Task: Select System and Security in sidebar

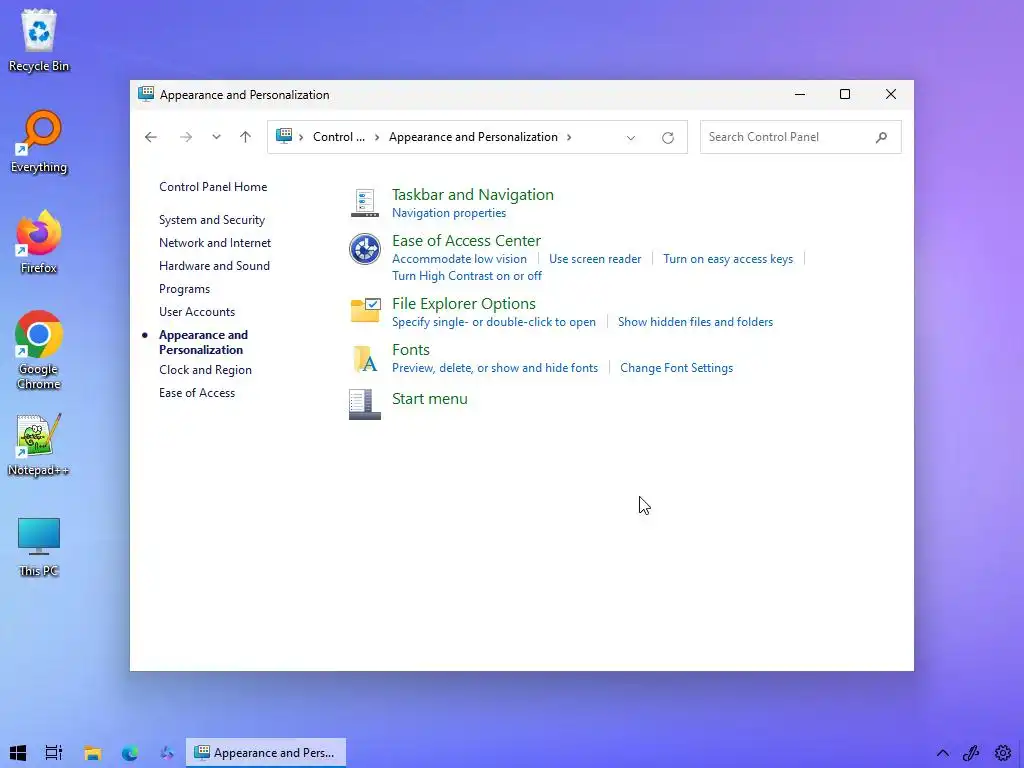Action: pyautogui.click(x=212, y=220)
